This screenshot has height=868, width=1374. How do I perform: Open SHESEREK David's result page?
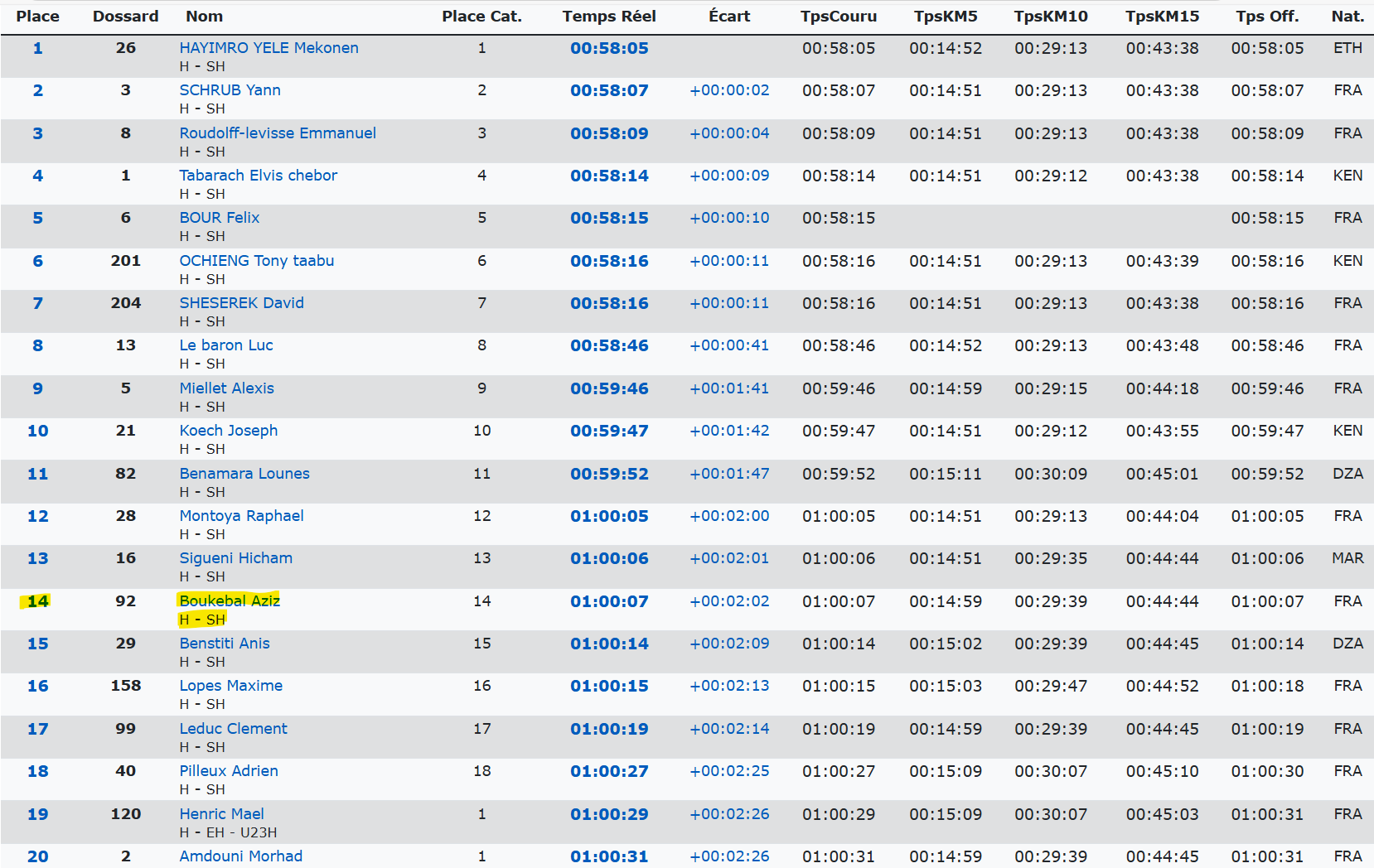[241, 303]
